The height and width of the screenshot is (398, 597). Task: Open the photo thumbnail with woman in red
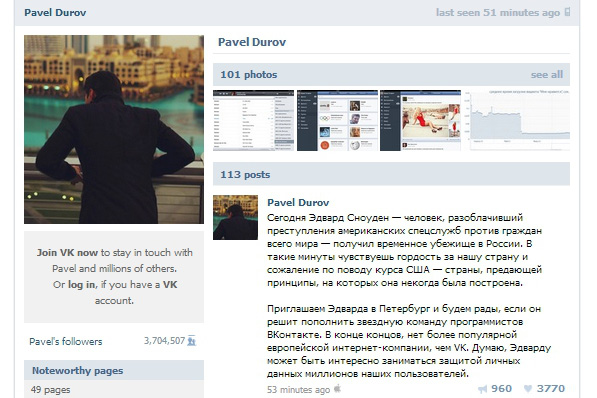[420, 120]
